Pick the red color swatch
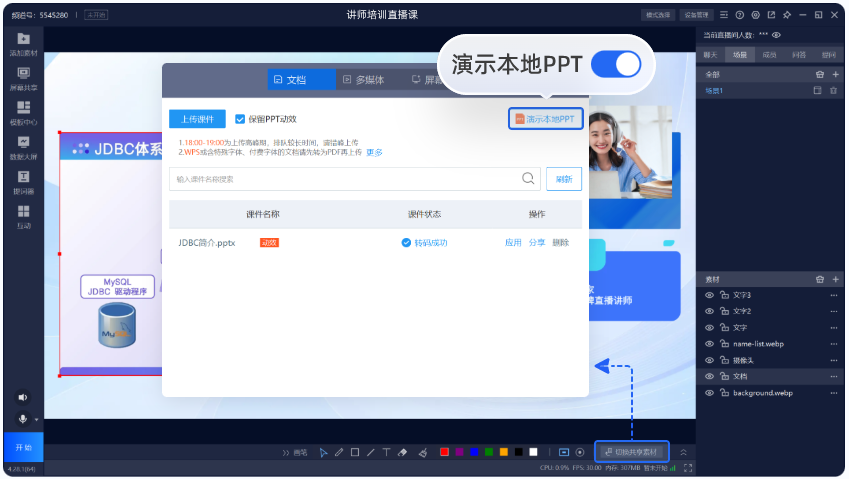Viewport: 849px width, 479px height. point(445,452)
